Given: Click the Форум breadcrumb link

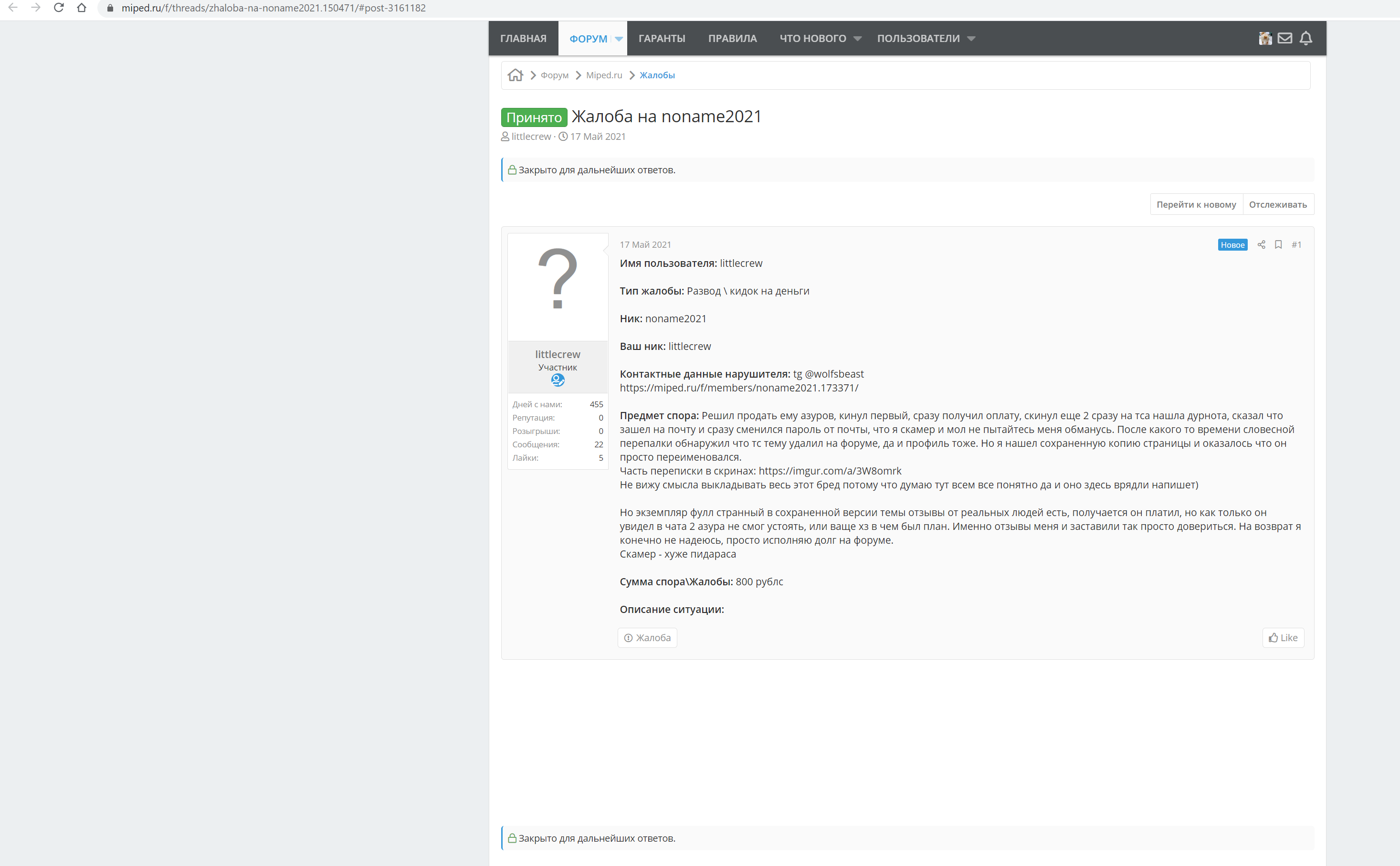Looking at the screenshot, I should (554, 75).
